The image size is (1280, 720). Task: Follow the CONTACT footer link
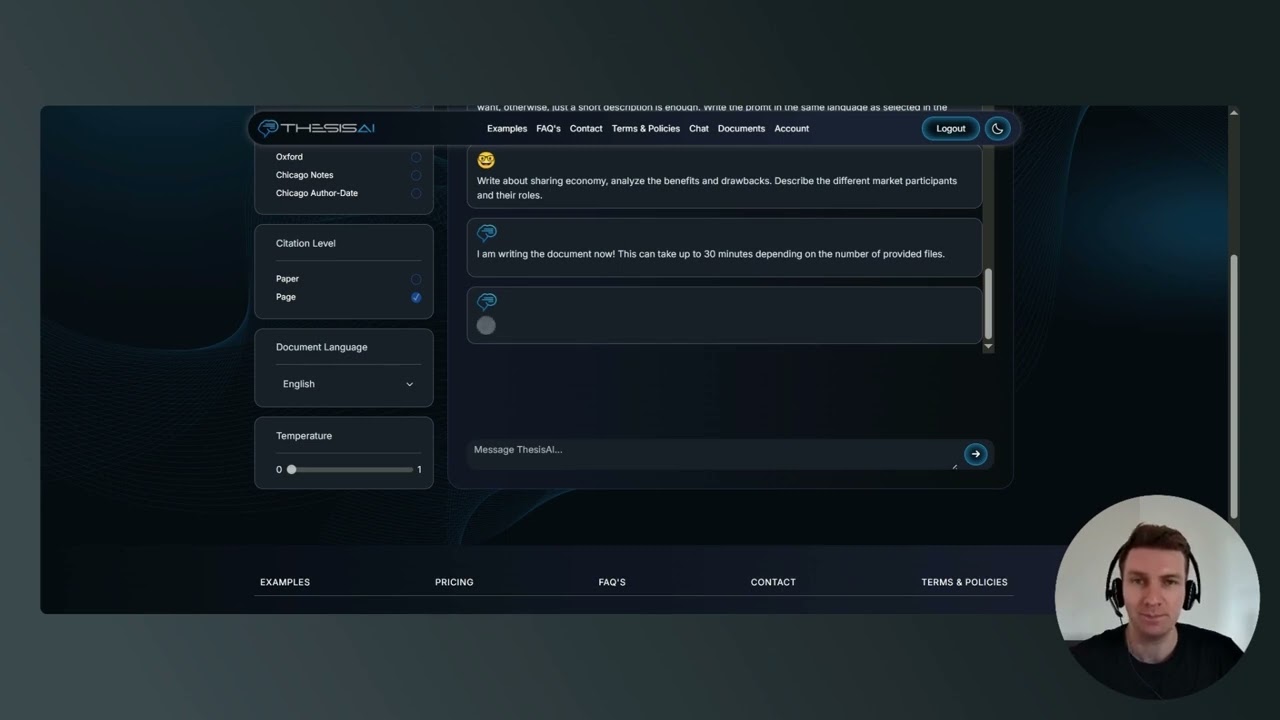click(773, 582)
